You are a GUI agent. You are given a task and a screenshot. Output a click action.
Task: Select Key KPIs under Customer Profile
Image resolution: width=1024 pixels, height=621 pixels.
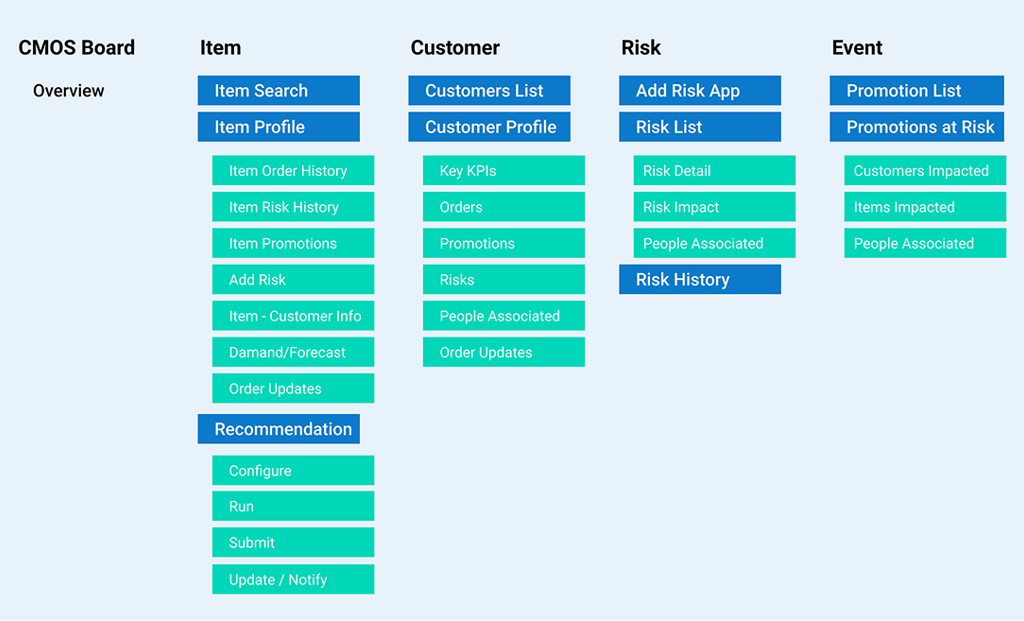pyautogui.click(x=503, y=171)
